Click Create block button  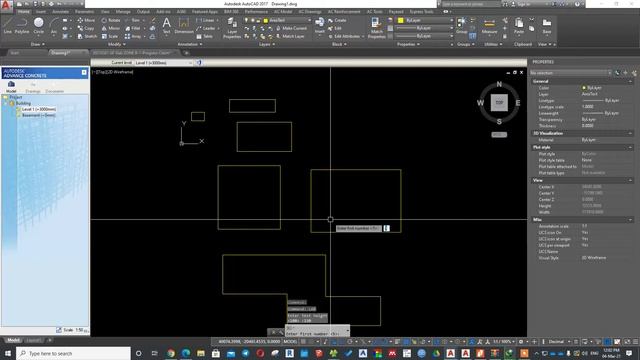(x=337, y=20)
